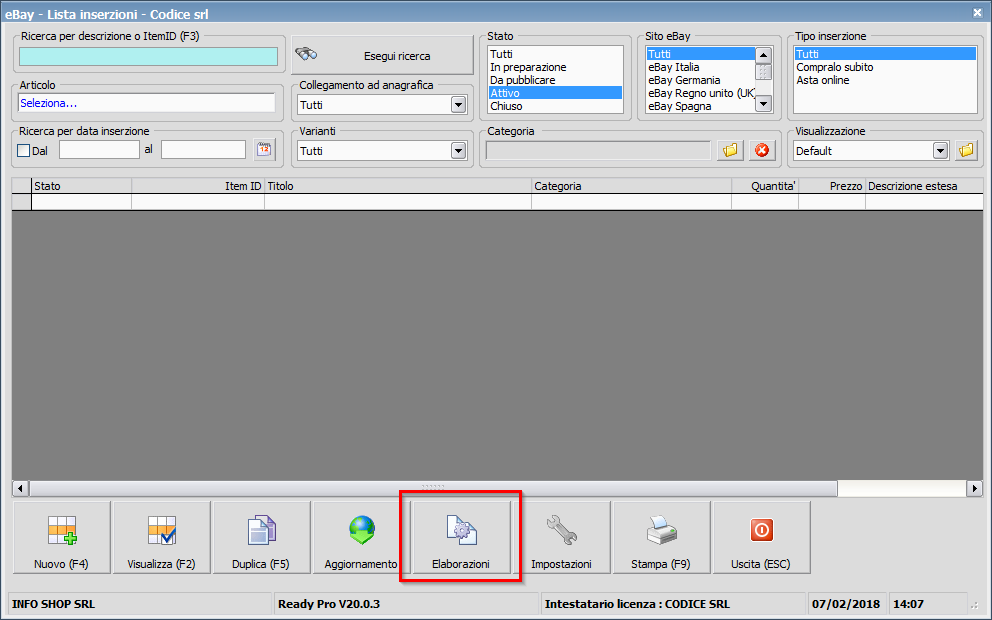Select Tutti in Stato list
Screen dimensions: 992x620
click(555, 54)
